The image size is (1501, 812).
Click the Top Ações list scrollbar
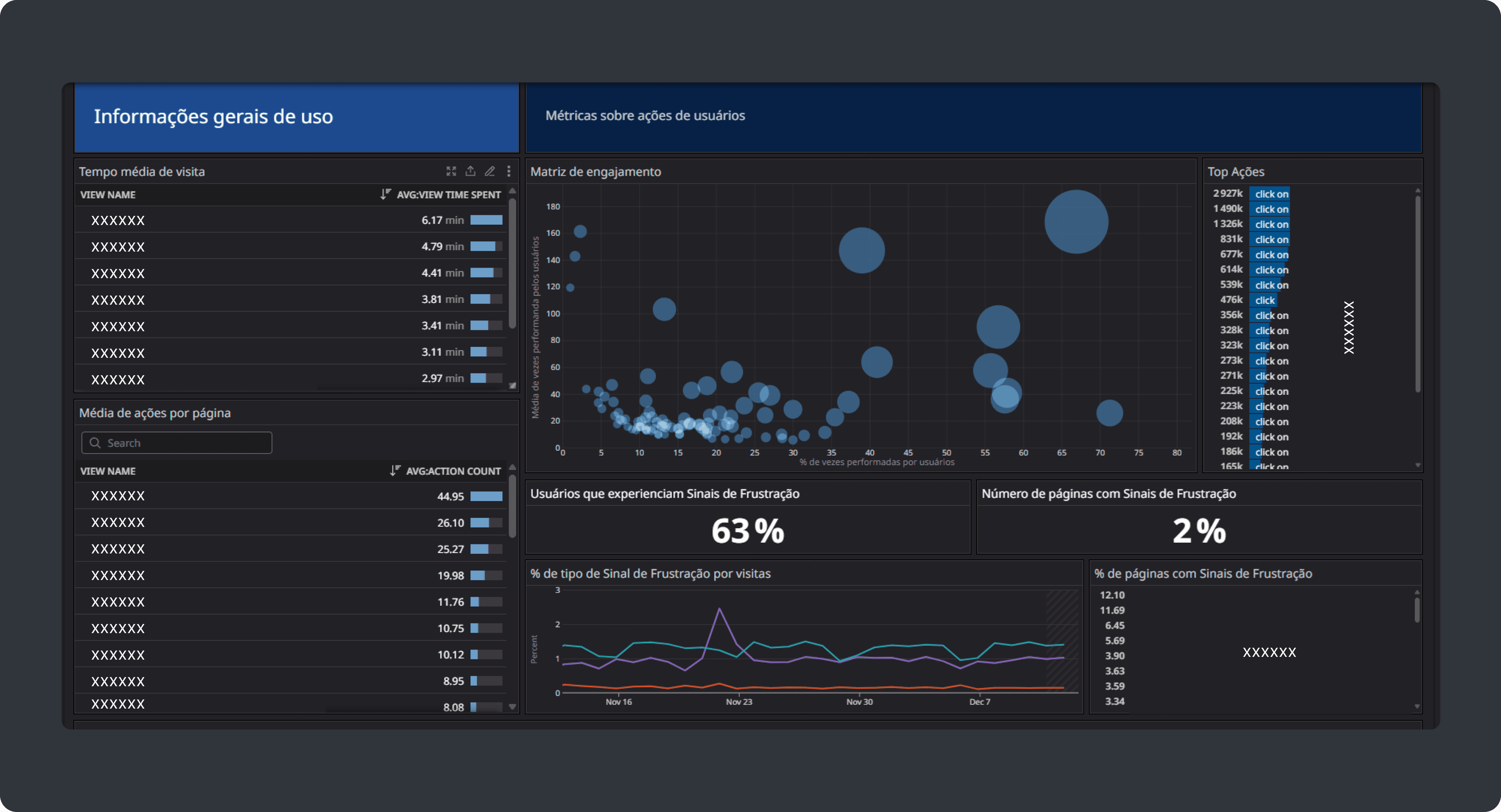coord(1418,294)
